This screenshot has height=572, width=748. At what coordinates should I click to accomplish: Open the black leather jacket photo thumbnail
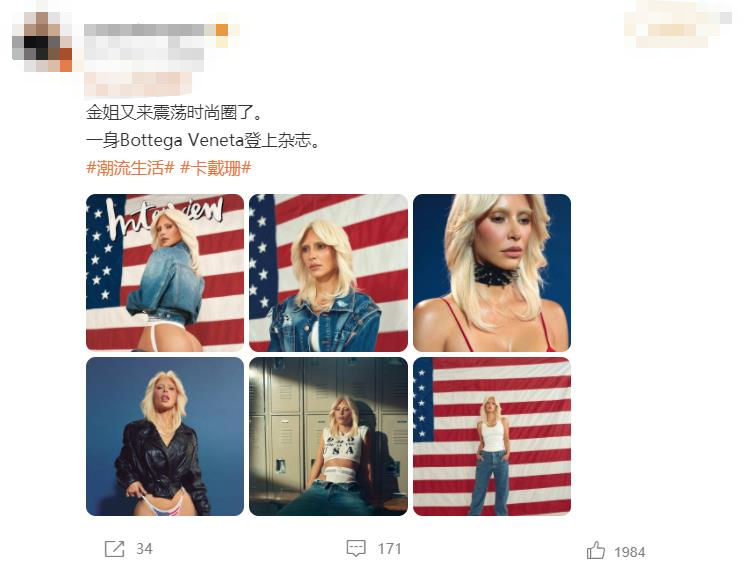click(x=165, y=436)
